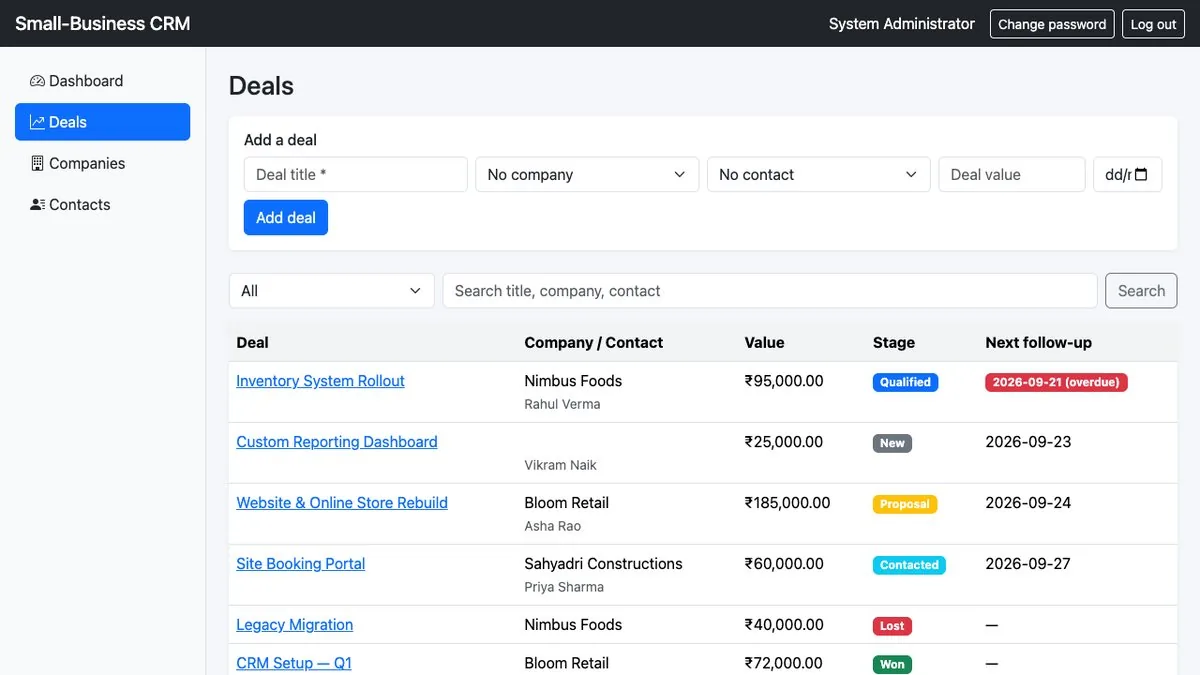
Task: Expand the All stage filter dropdown
Action: click(x=332, y=291)
